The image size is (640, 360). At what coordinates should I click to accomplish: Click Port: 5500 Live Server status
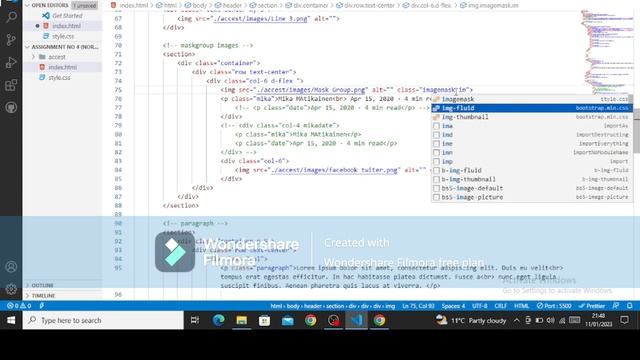554,306
